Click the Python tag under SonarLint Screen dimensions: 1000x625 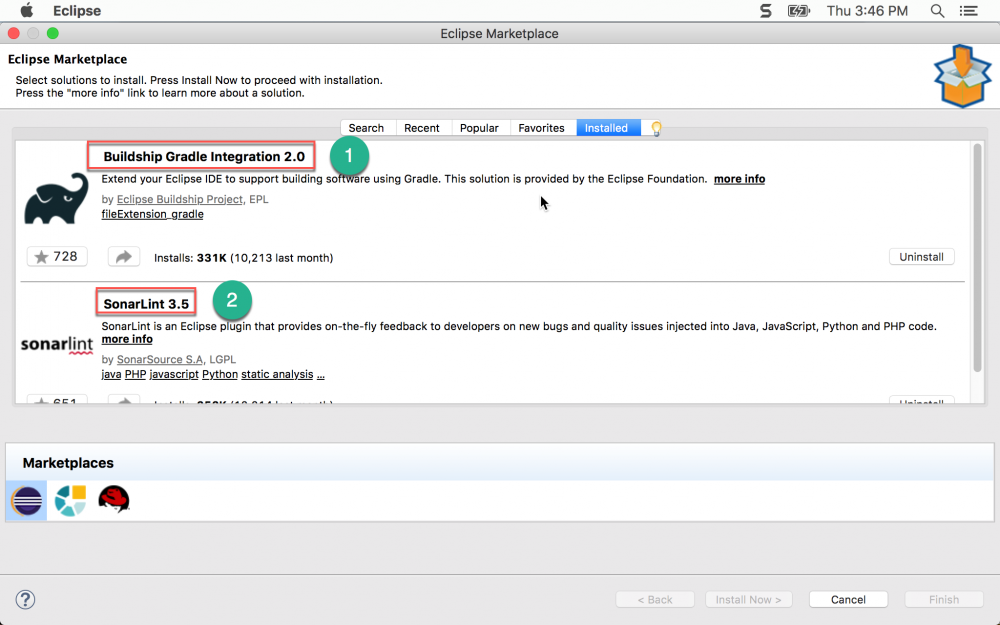pos(219,374)
